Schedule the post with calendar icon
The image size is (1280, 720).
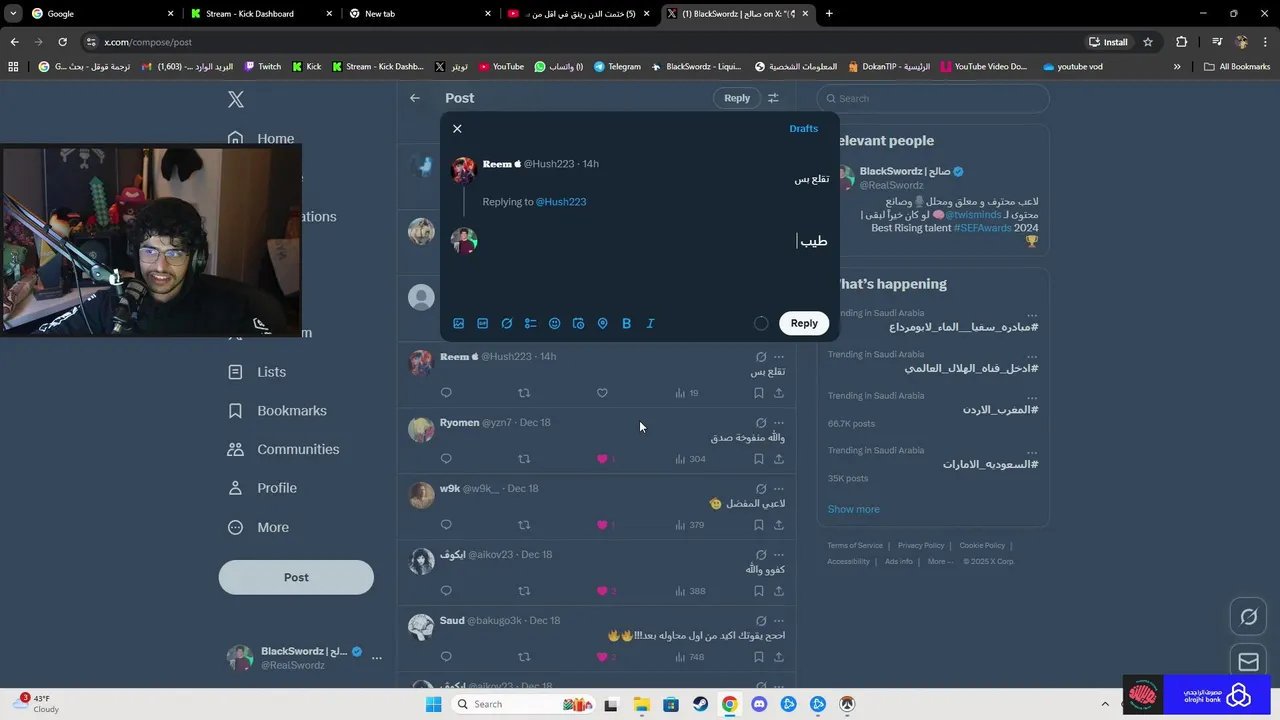tap(579, 323)
